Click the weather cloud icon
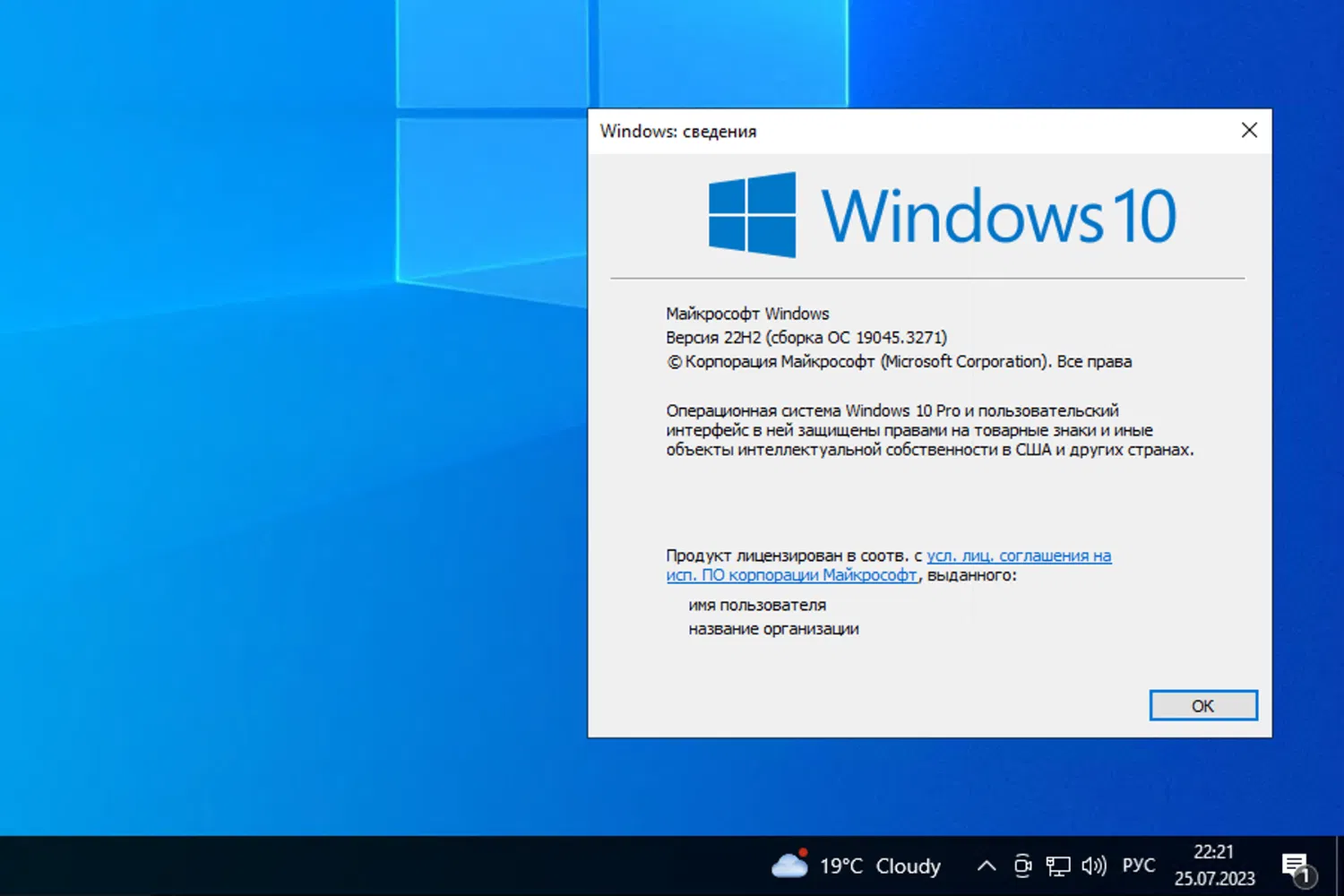 coord(789,866)
